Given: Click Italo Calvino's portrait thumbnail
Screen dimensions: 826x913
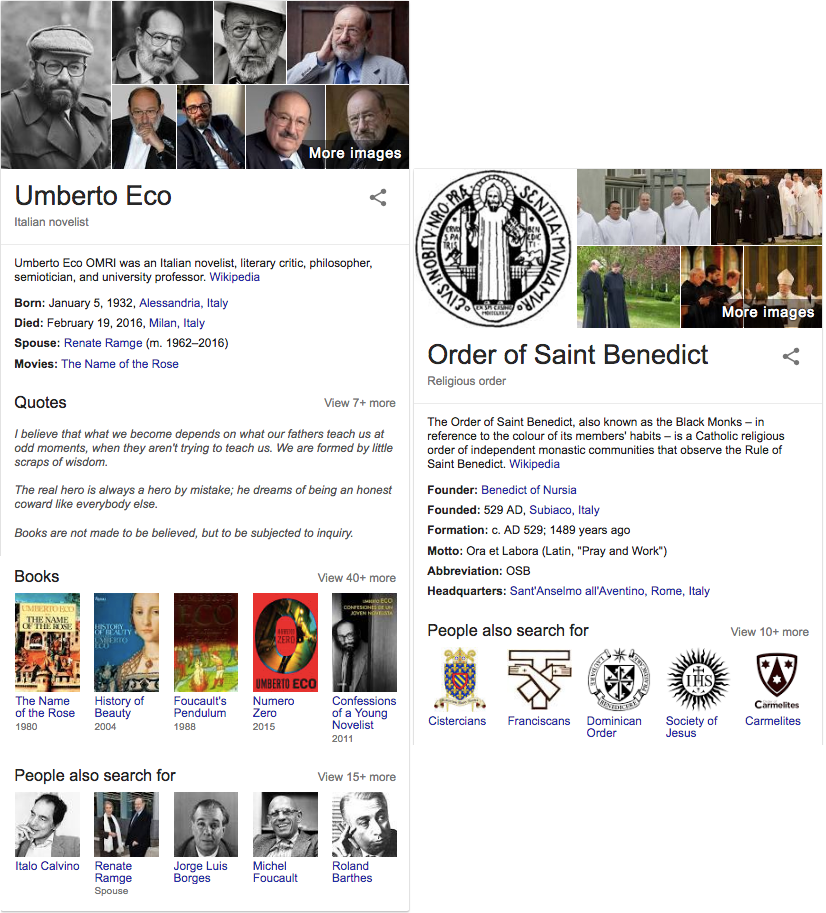Looking at the screenshot, I should 47,824.
